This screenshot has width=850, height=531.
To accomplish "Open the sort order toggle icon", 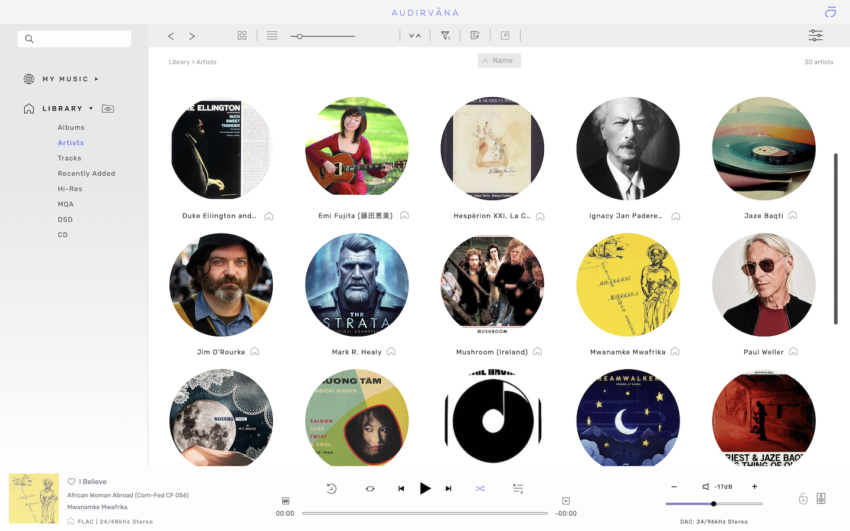I will [x=415, y=36].
